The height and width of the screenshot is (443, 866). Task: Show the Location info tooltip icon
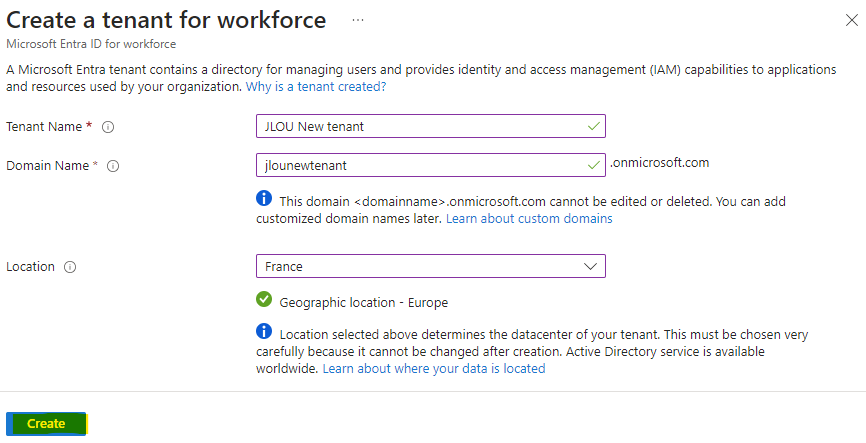pyautogui.click(x=70, y=267)
